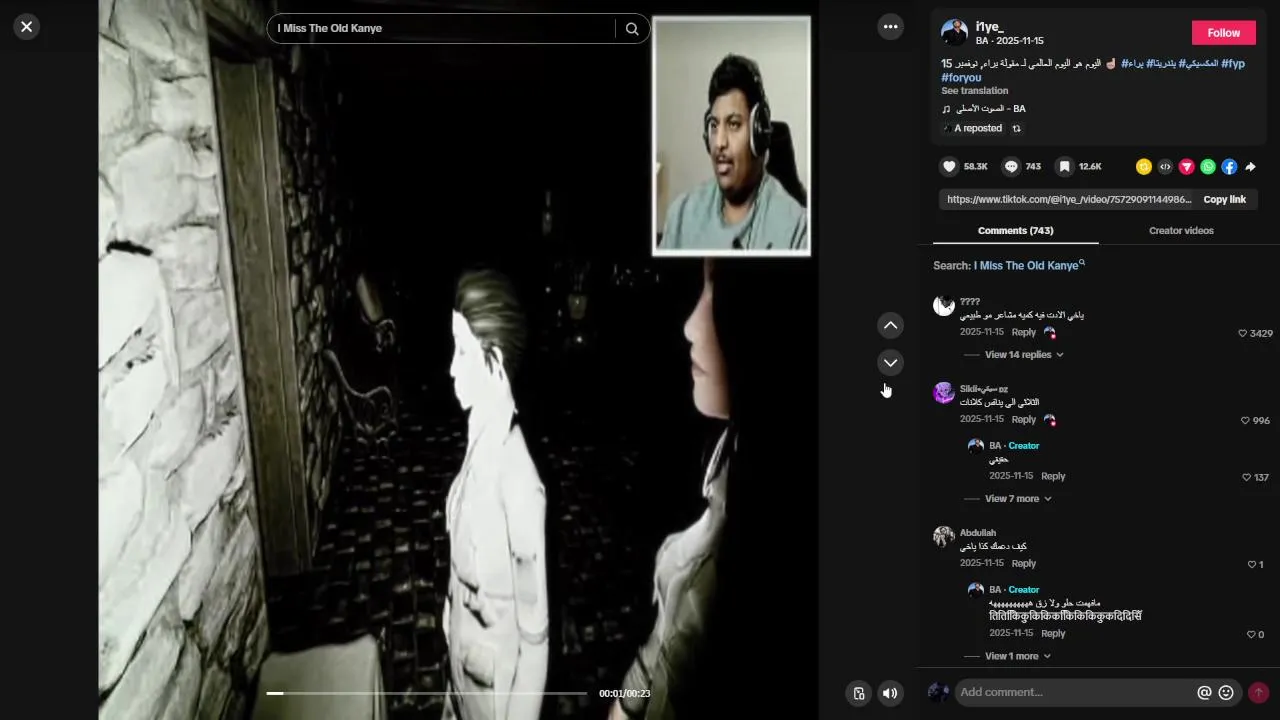Like the Sikli comment with 996 likes
Viewport: 1280px width, 720px height.
click(1245, 421)
